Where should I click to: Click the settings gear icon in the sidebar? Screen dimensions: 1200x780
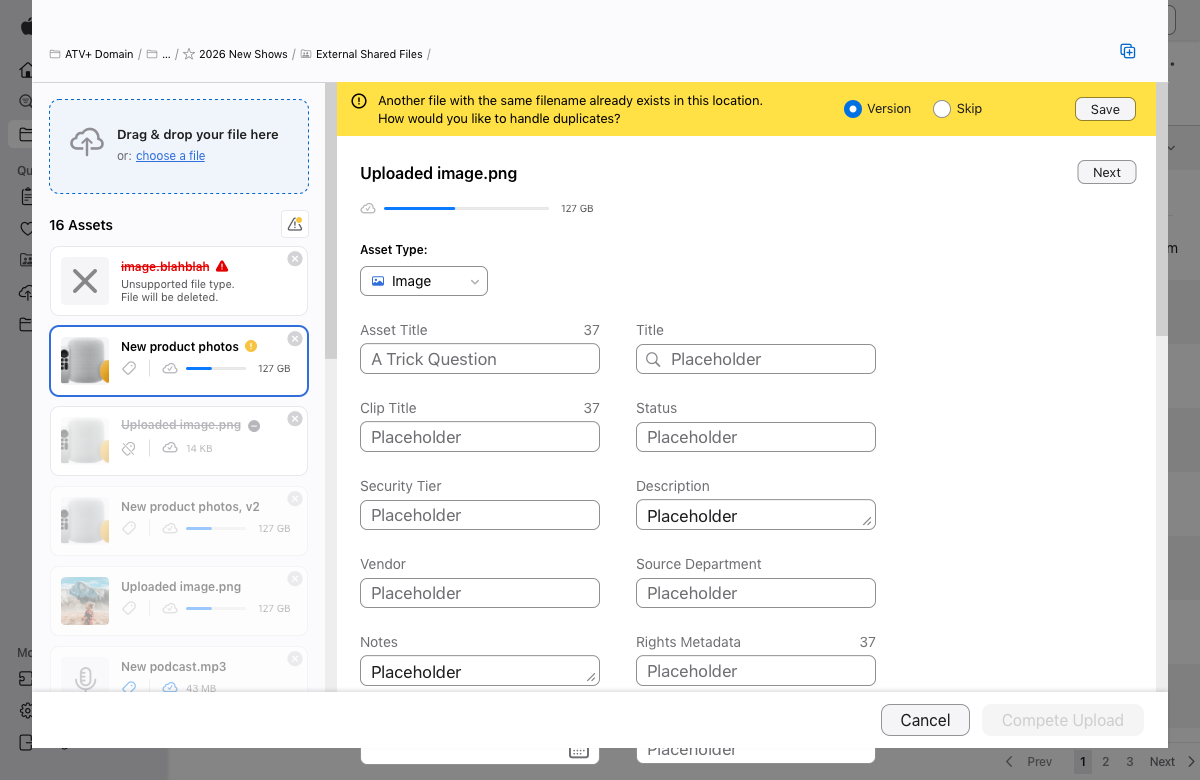26,711
